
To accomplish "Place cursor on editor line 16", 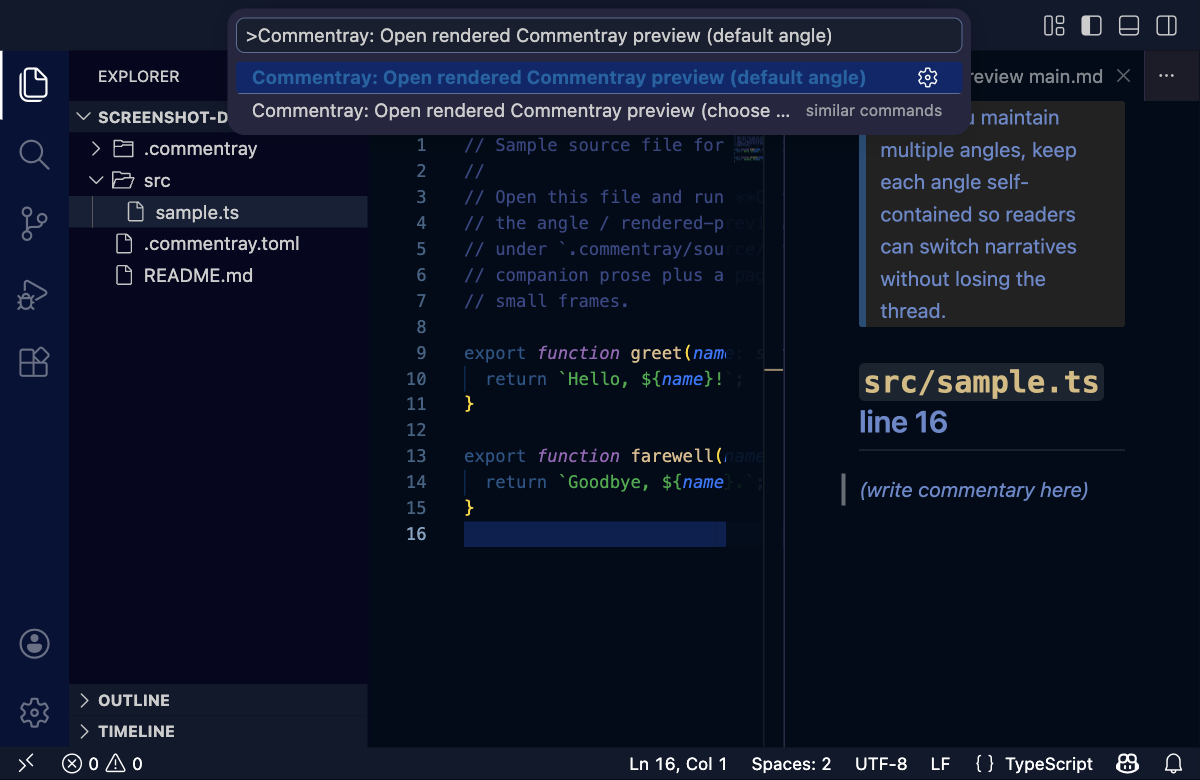I will 594,534.
